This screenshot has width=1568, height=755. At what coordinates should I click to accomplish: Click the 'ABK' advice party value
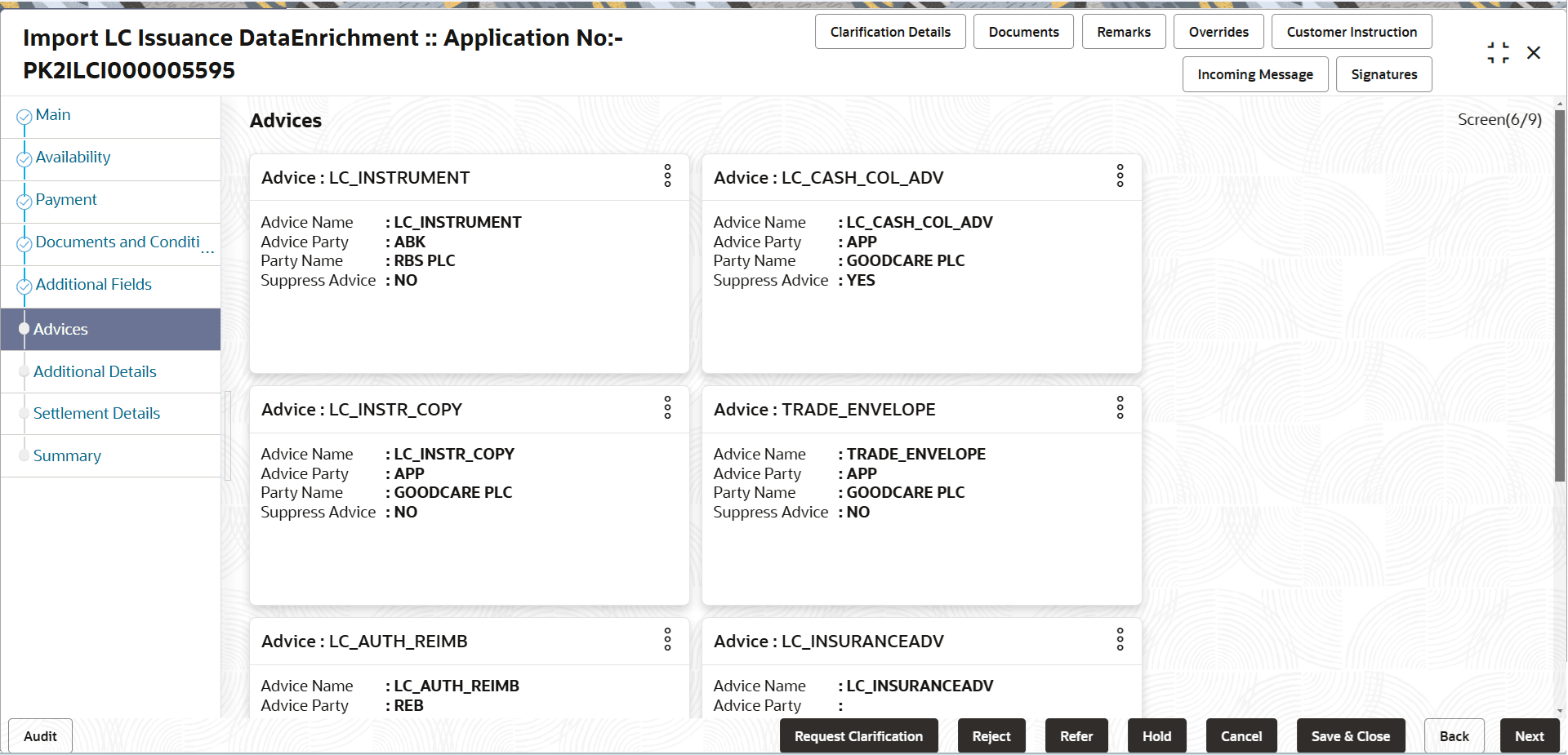click(410, 242)
